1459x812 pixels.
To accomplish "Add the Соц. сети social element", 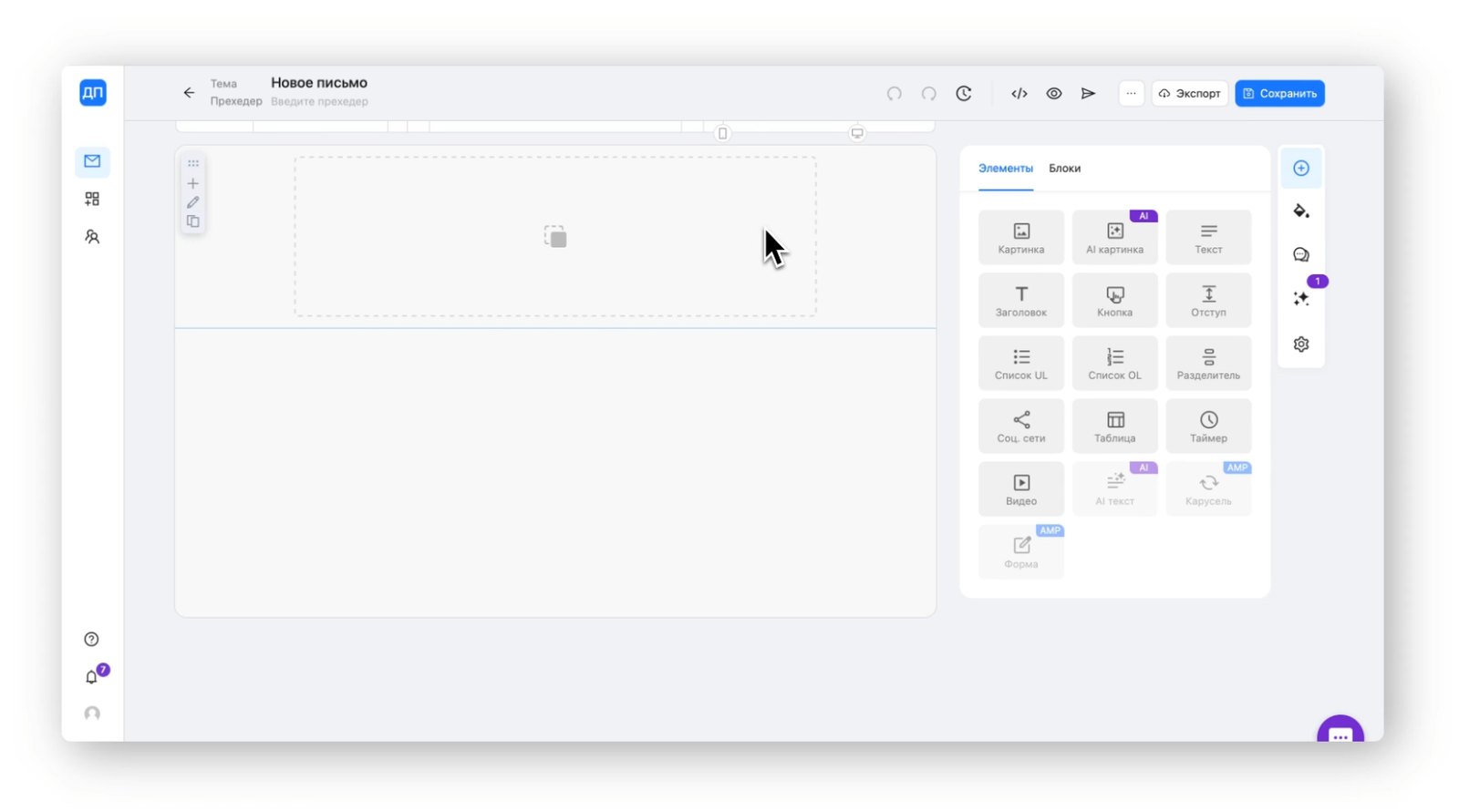I will point(1020,426).
